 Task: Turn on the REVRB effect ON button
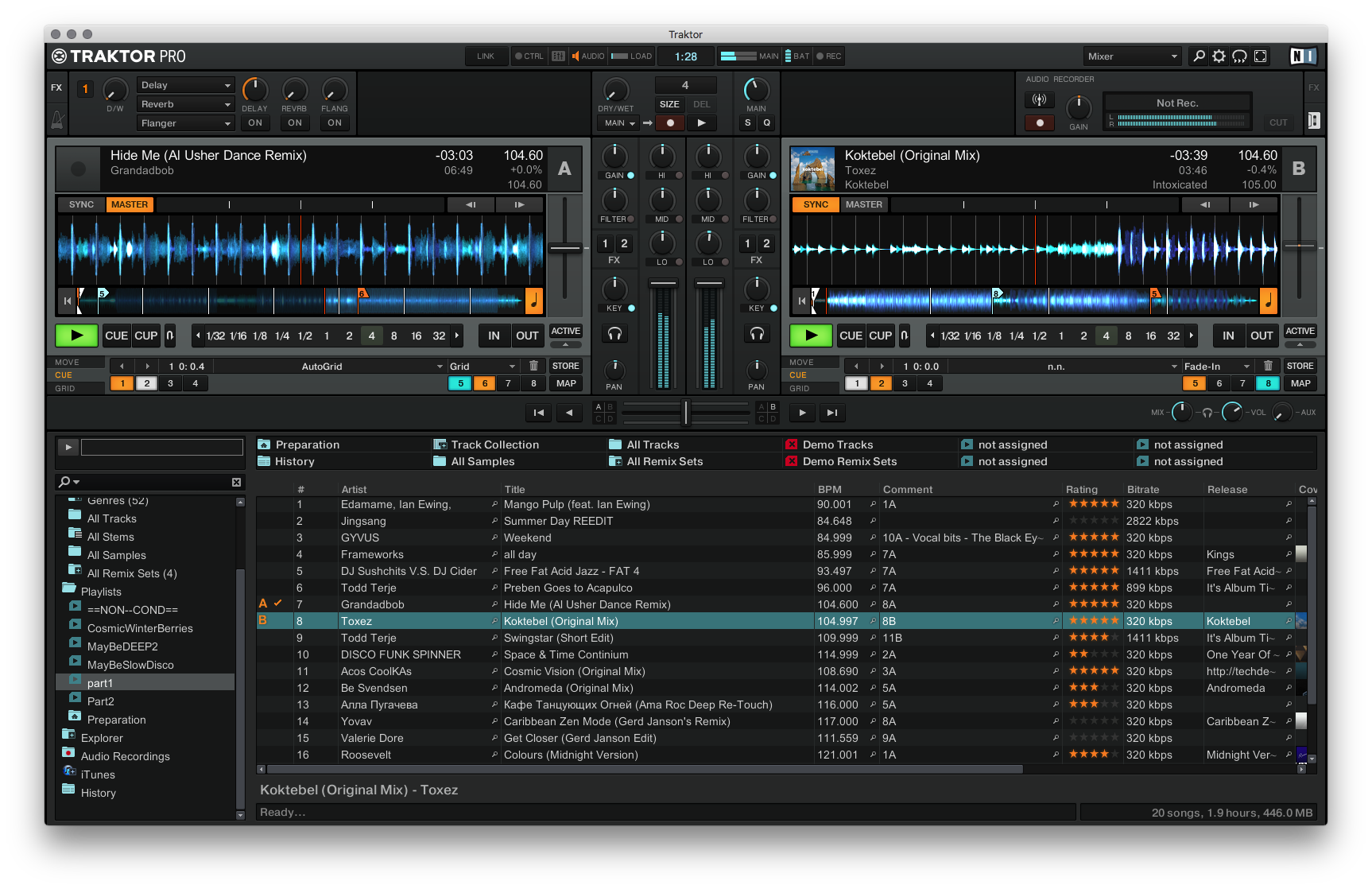point(295,122)
